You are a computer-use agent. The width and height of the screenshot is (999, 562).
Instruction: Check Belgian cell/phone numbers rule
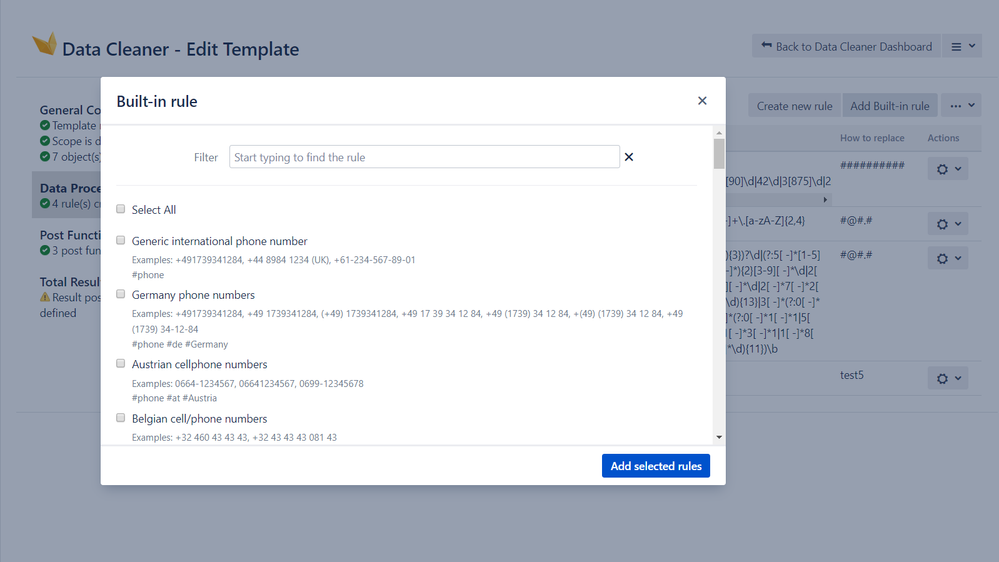[120, 418]
